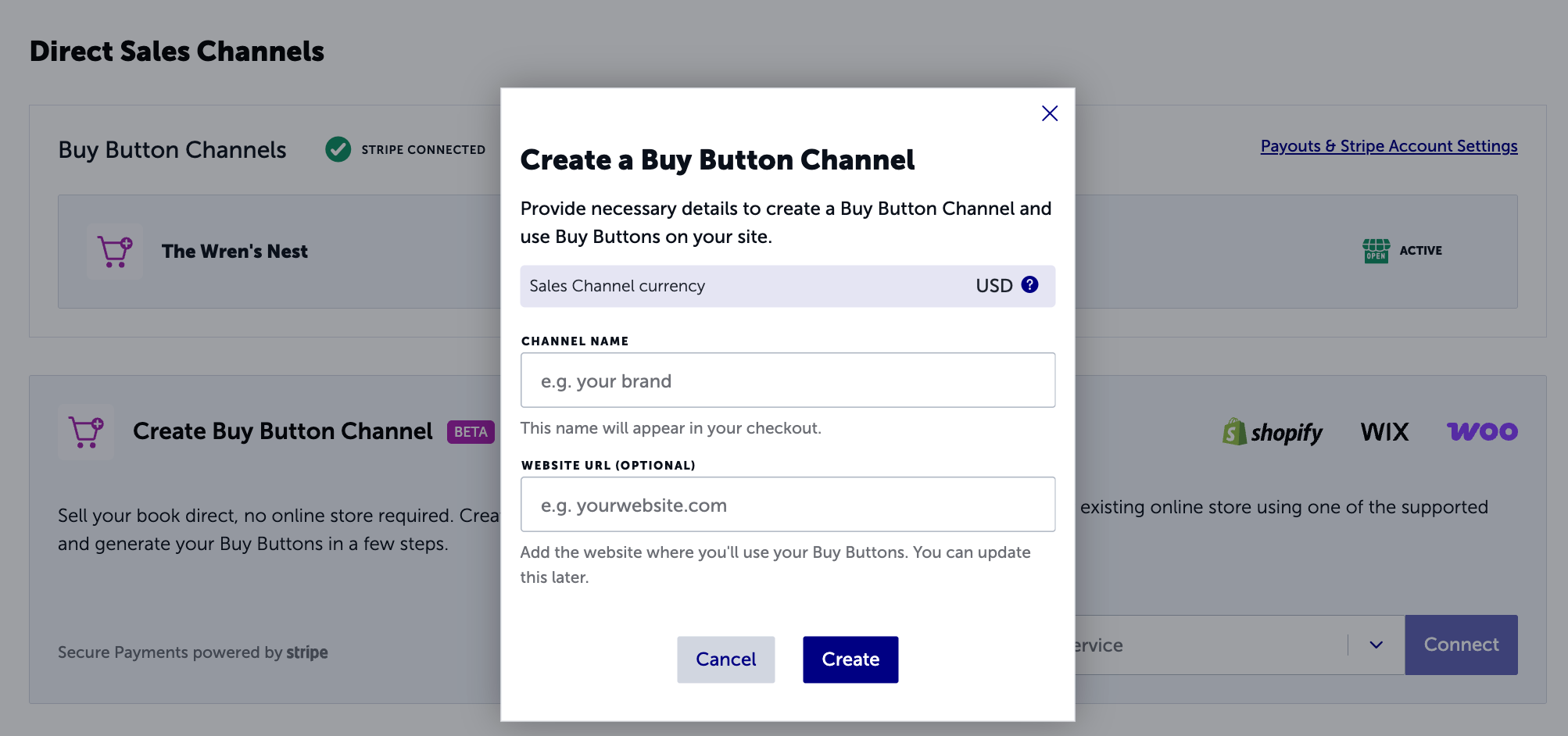The height and width of the screenshot is (736, 1568).
Task: Click the Connect button
Action: point(1461,645)
